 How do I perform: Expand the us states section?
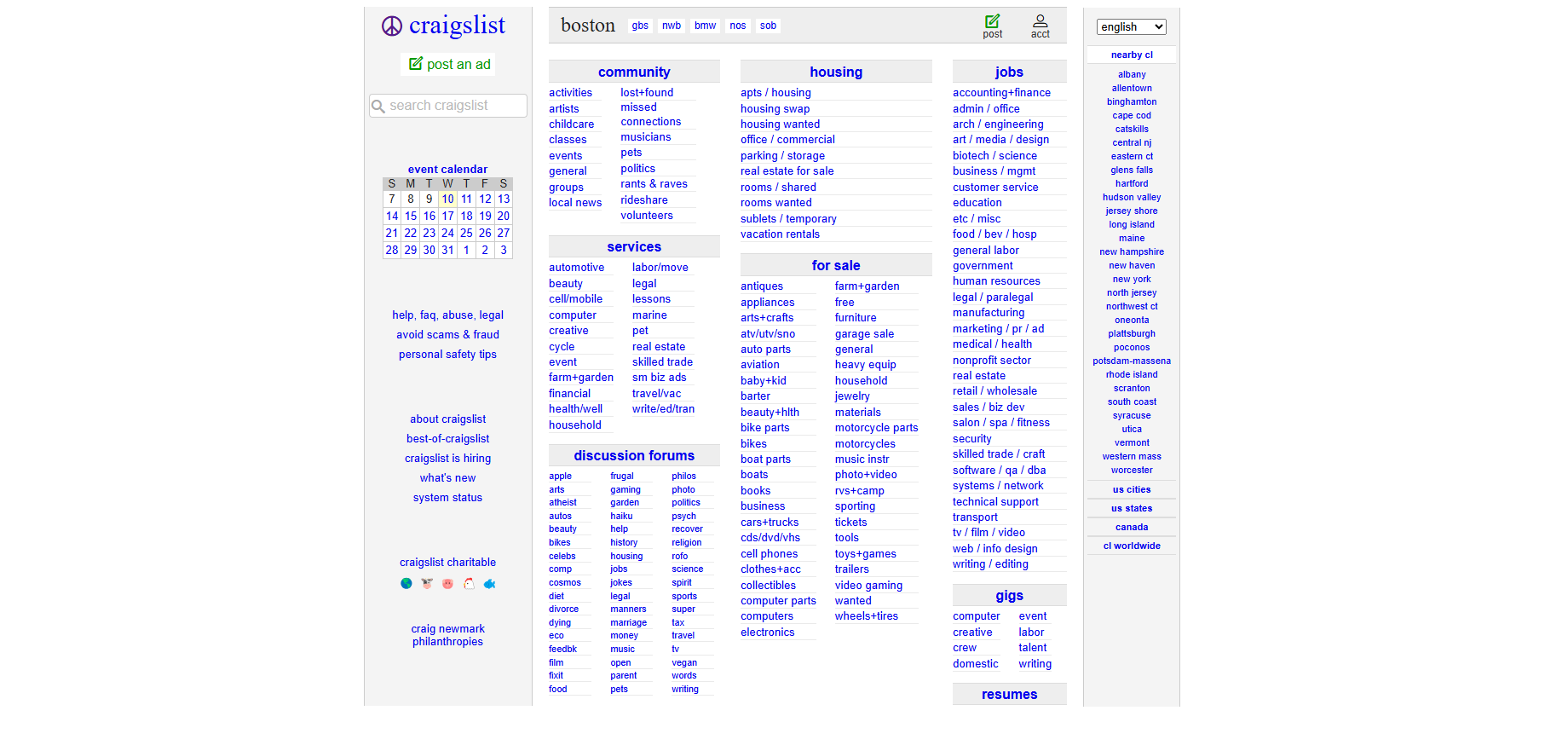coord(1131,509)
